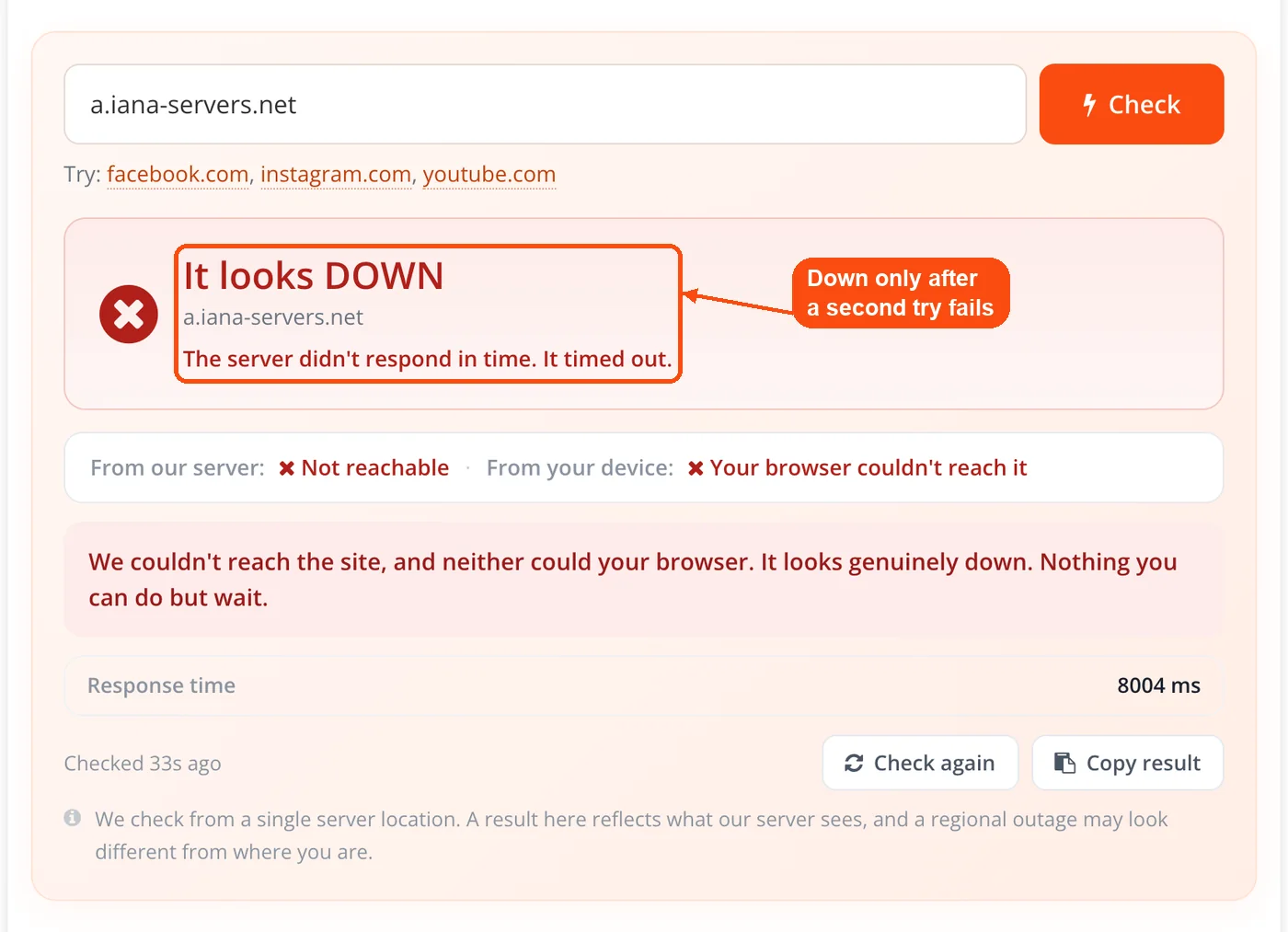Click the red X next to Not reachable
This screenshot has height=932, width=1288.
pyautogui.click(x=287, y=468)
